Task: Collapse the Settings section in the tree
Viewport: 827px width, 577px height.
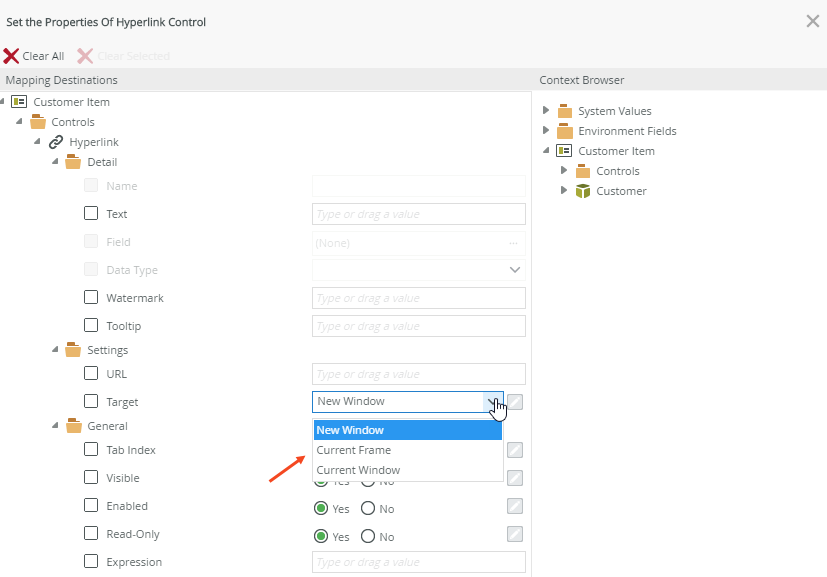Action: coord(56,350)
